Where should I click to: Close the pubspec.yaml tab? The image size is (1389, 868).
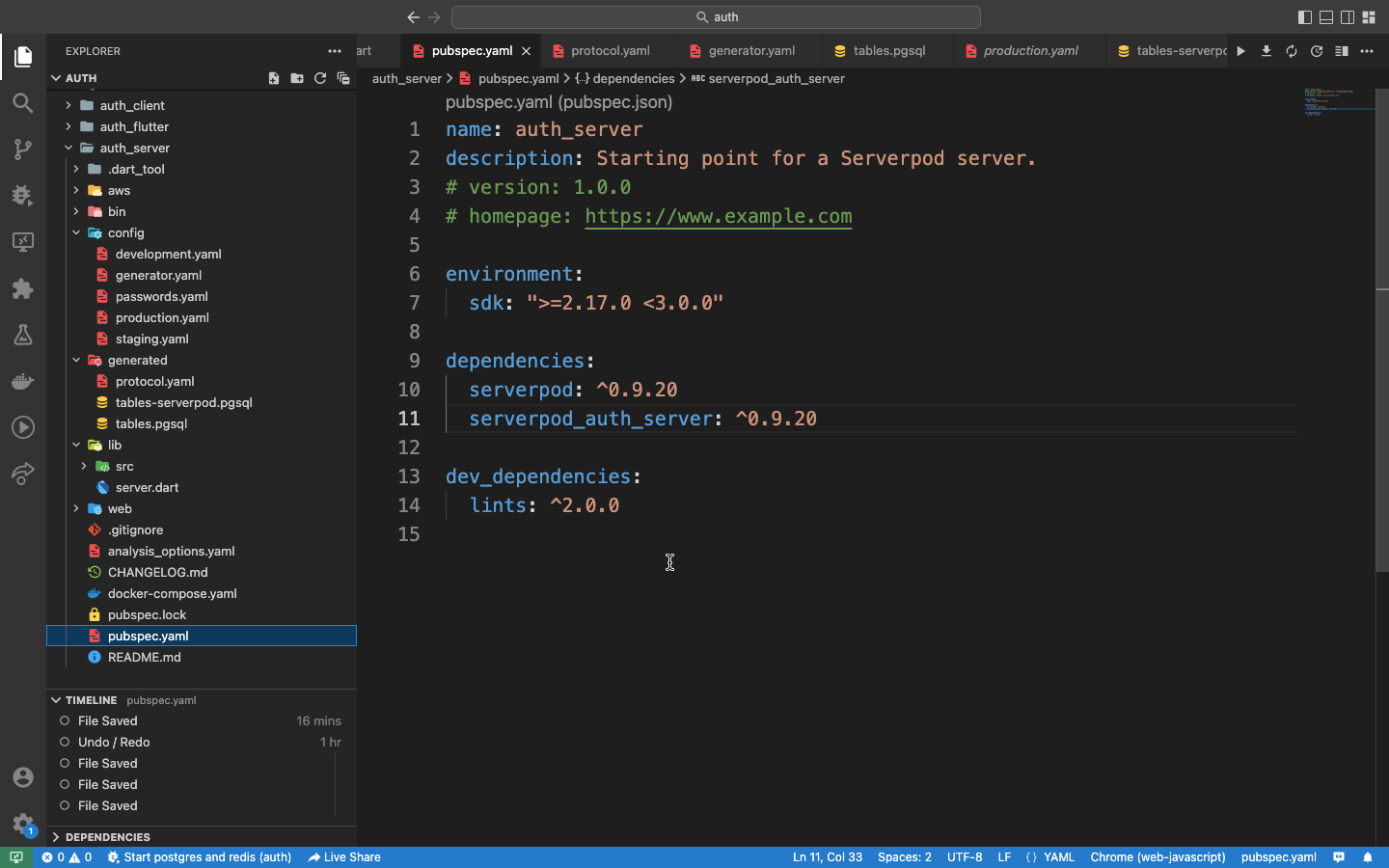526,51
